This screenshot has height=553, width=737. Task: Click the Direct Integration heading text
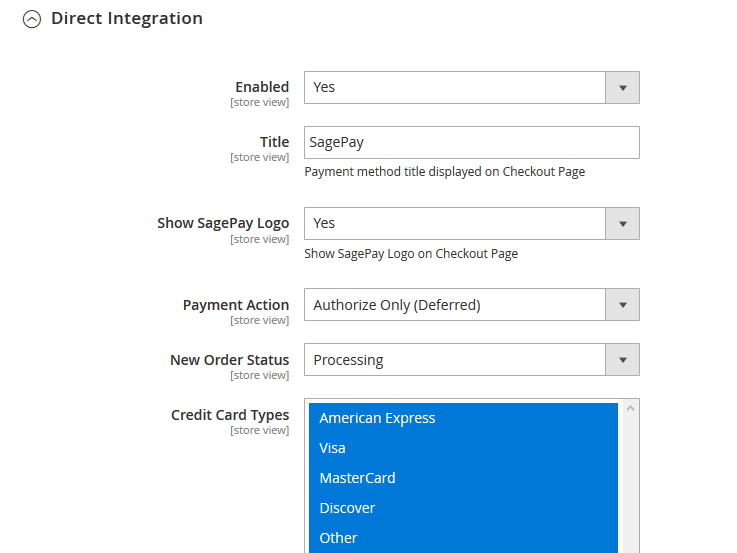tap(126, 18)
